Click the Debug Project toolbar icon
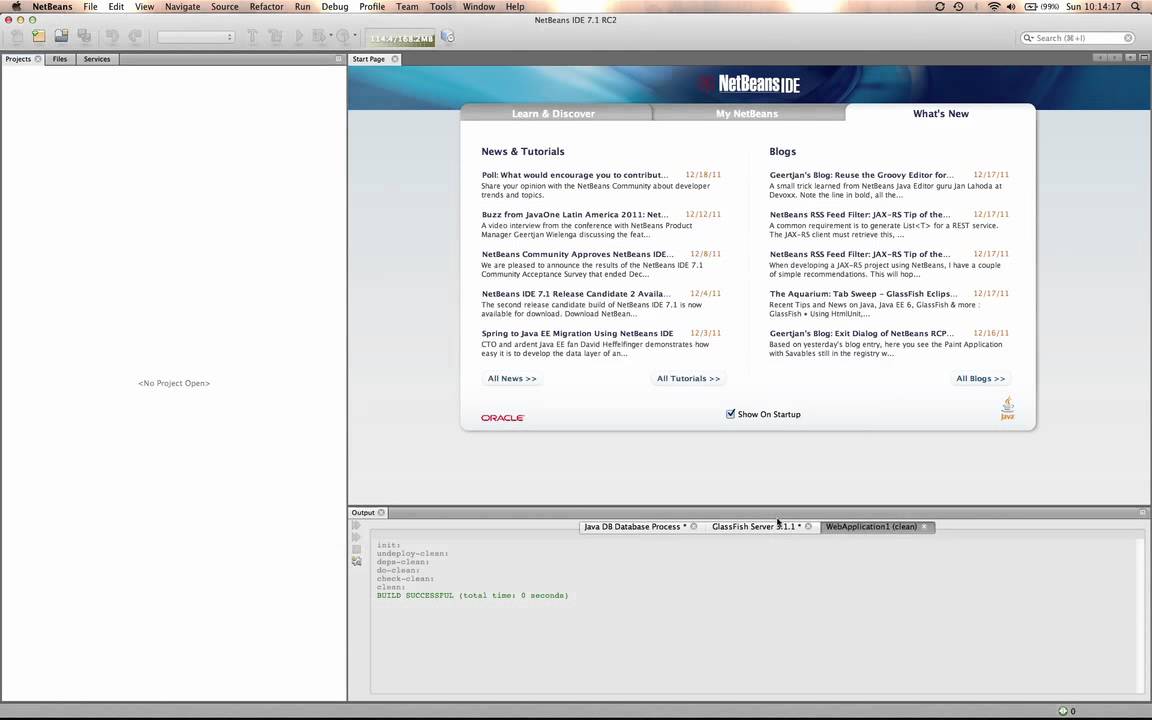This screenshot has height=720, width=1152. (x=318, y=36)
